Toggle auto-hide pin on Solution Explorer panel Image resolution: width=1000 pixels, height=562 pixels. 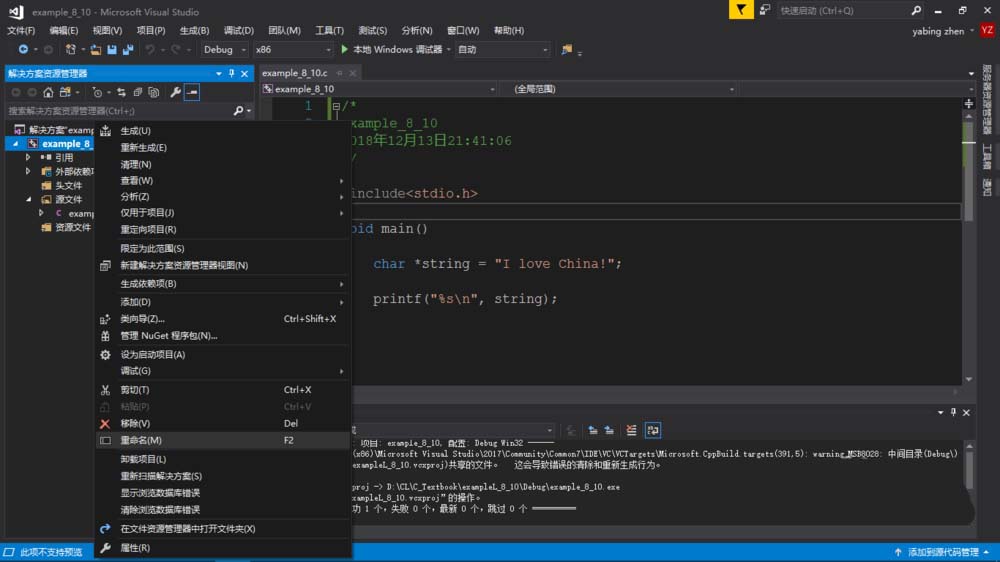[x=232, y=73]
